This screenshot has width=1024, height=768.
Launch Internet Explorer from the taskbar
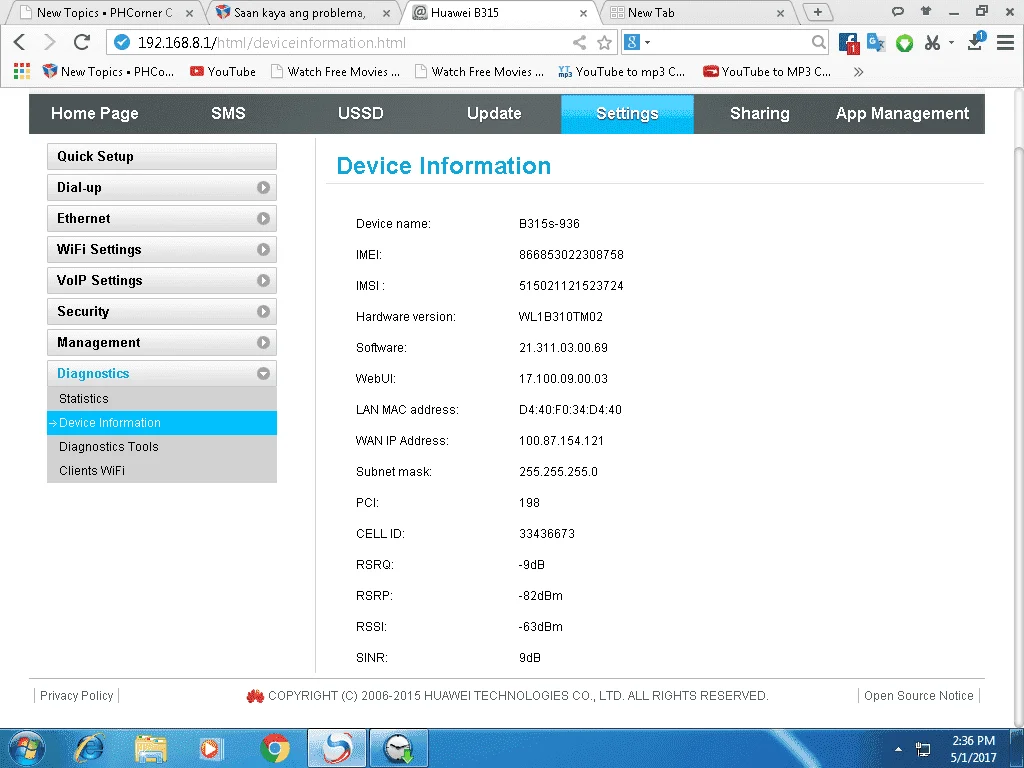pos(89,748)
